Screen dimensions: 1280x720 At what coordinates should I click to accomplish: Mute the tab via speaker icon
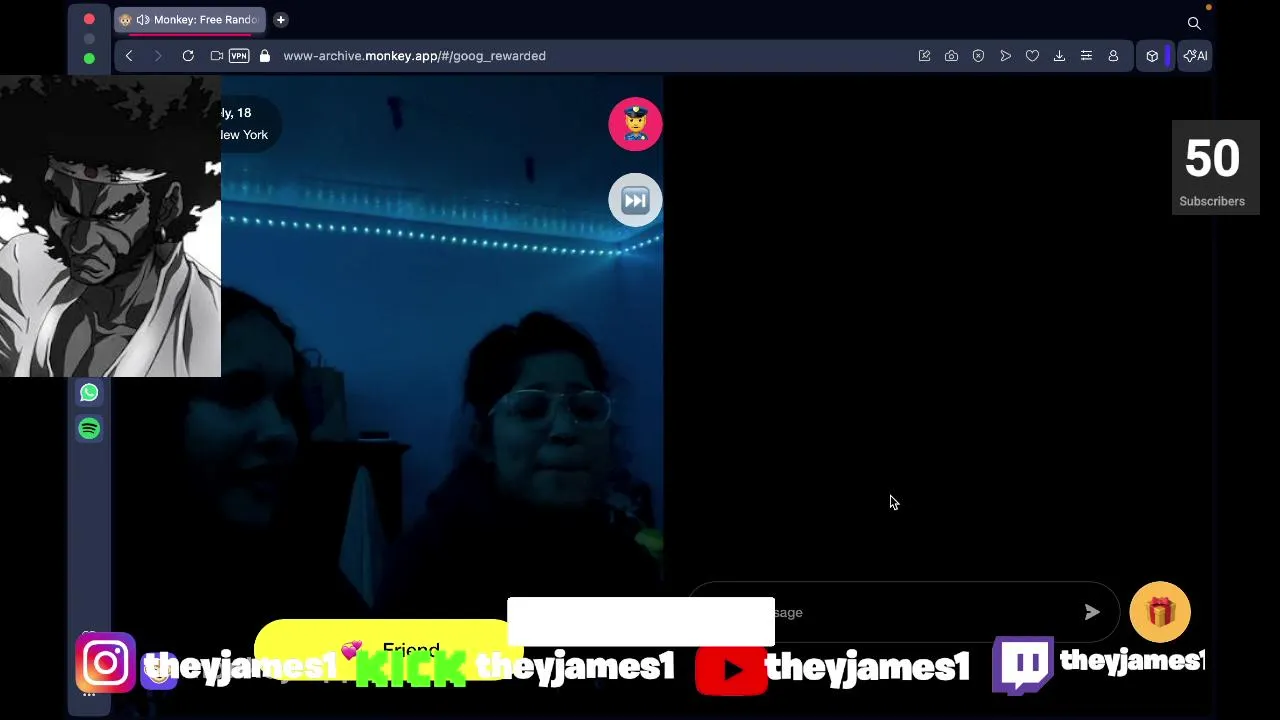point(143,20)
